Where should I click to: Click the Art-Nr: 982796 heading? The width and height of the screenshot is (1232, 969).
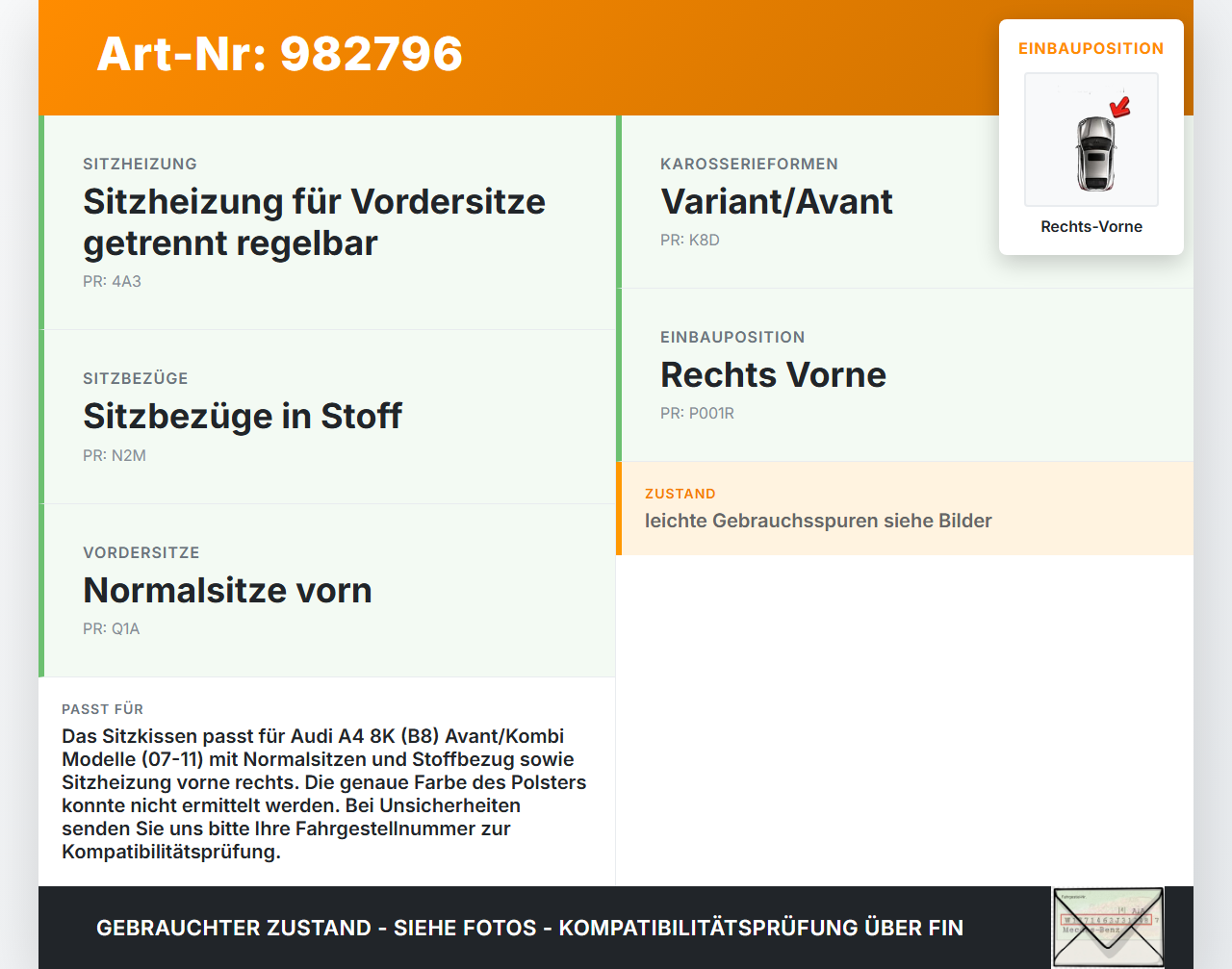click(x=279, y=55)
